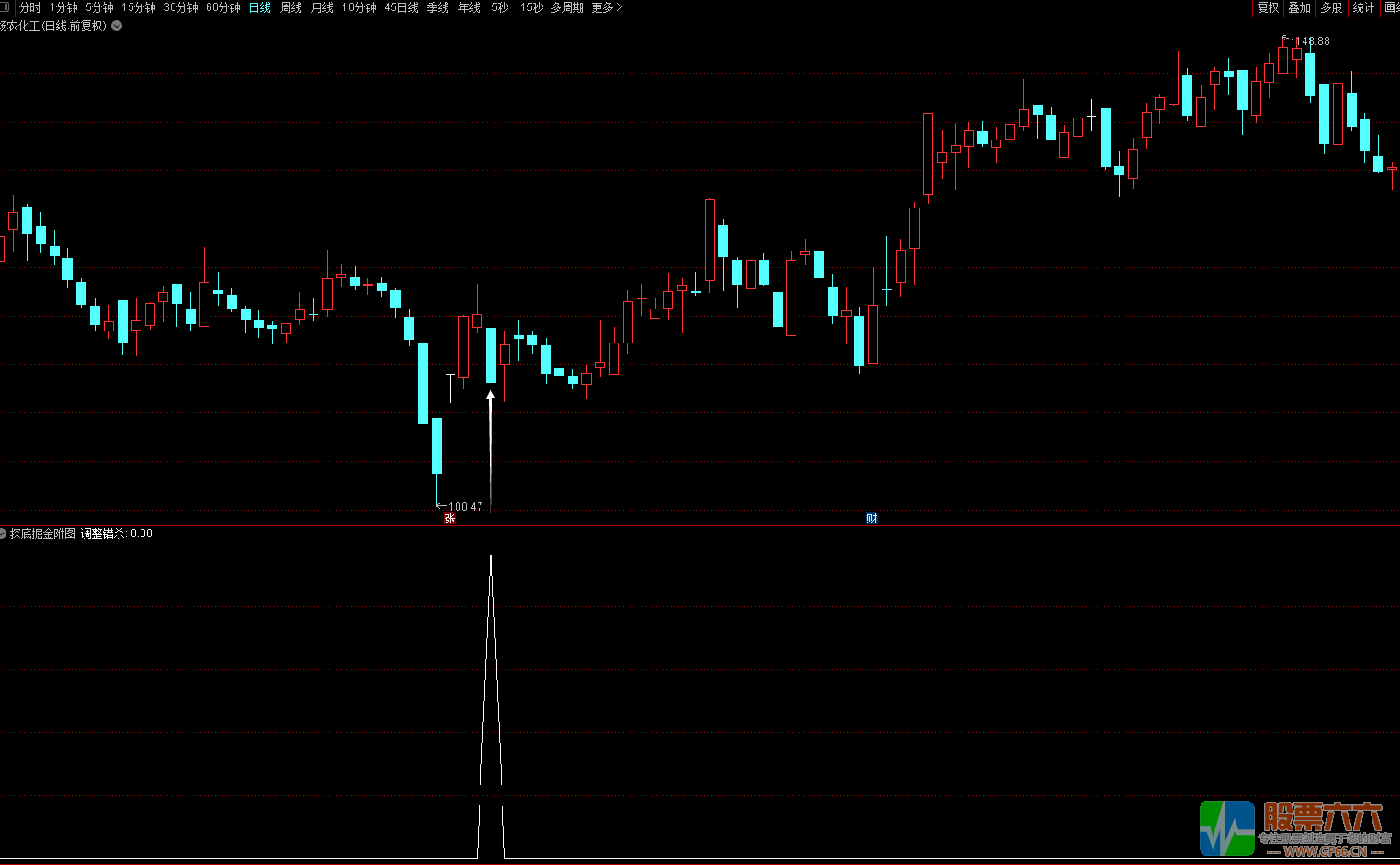Select the 60分钟 period tab
This screenshot has height=865, width=1400.
click(x=223, y=7)
